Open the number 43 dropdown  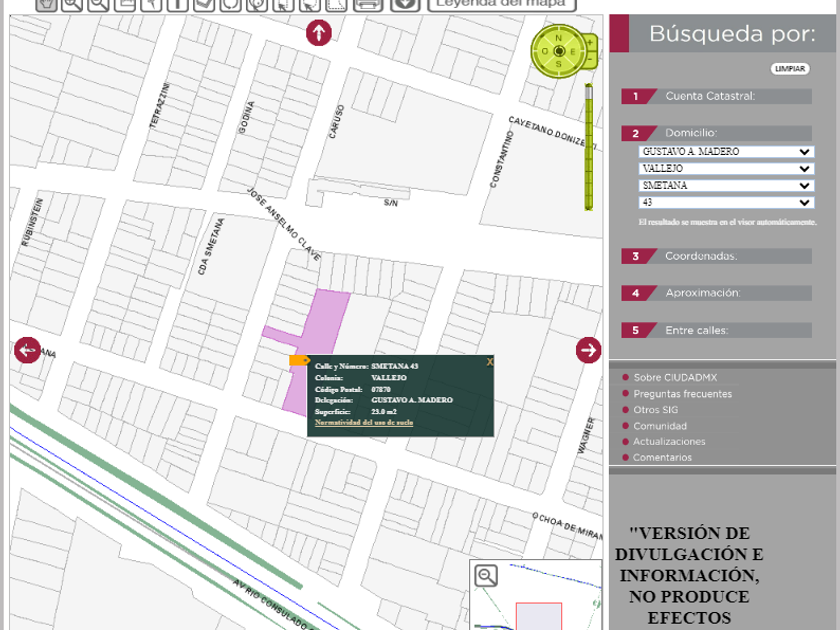tap(726, 202)
